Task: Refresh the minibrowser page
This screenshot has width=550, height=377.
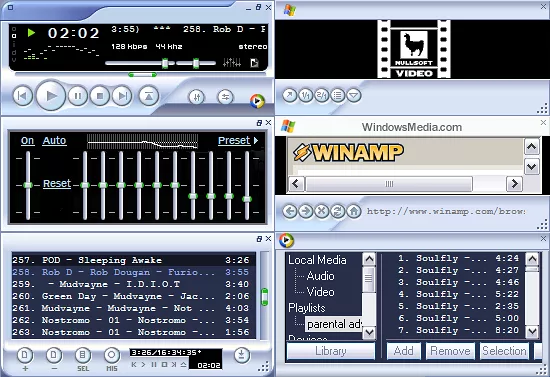Action: [338, 211]
